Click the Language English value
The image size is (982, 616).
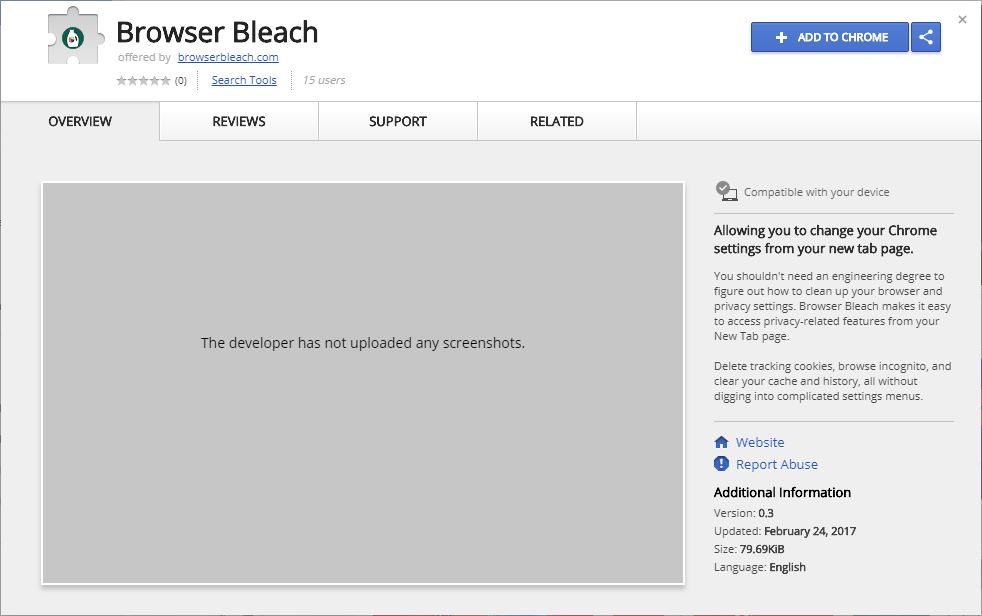(x=787, y=567)
